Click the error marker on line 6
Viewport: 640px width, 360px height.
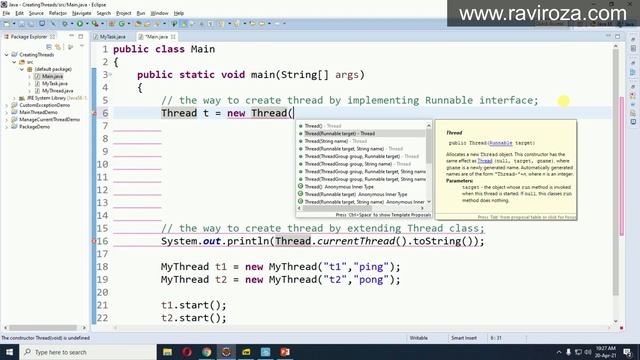pyautogui.click(x=94, y=113)
